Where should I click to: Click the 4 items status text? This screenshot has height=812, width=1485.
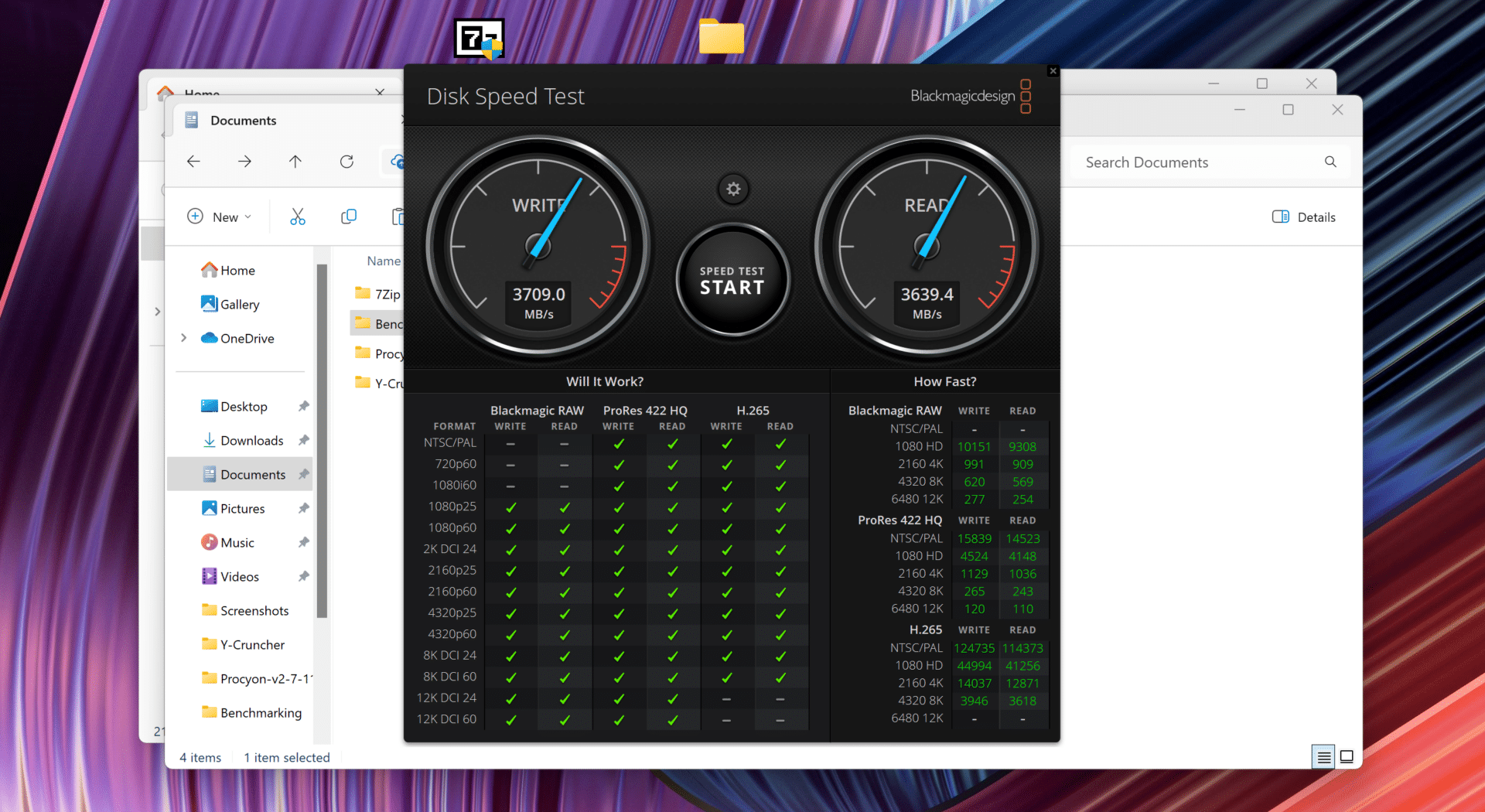pyautogui.click(x=200, y=757)
